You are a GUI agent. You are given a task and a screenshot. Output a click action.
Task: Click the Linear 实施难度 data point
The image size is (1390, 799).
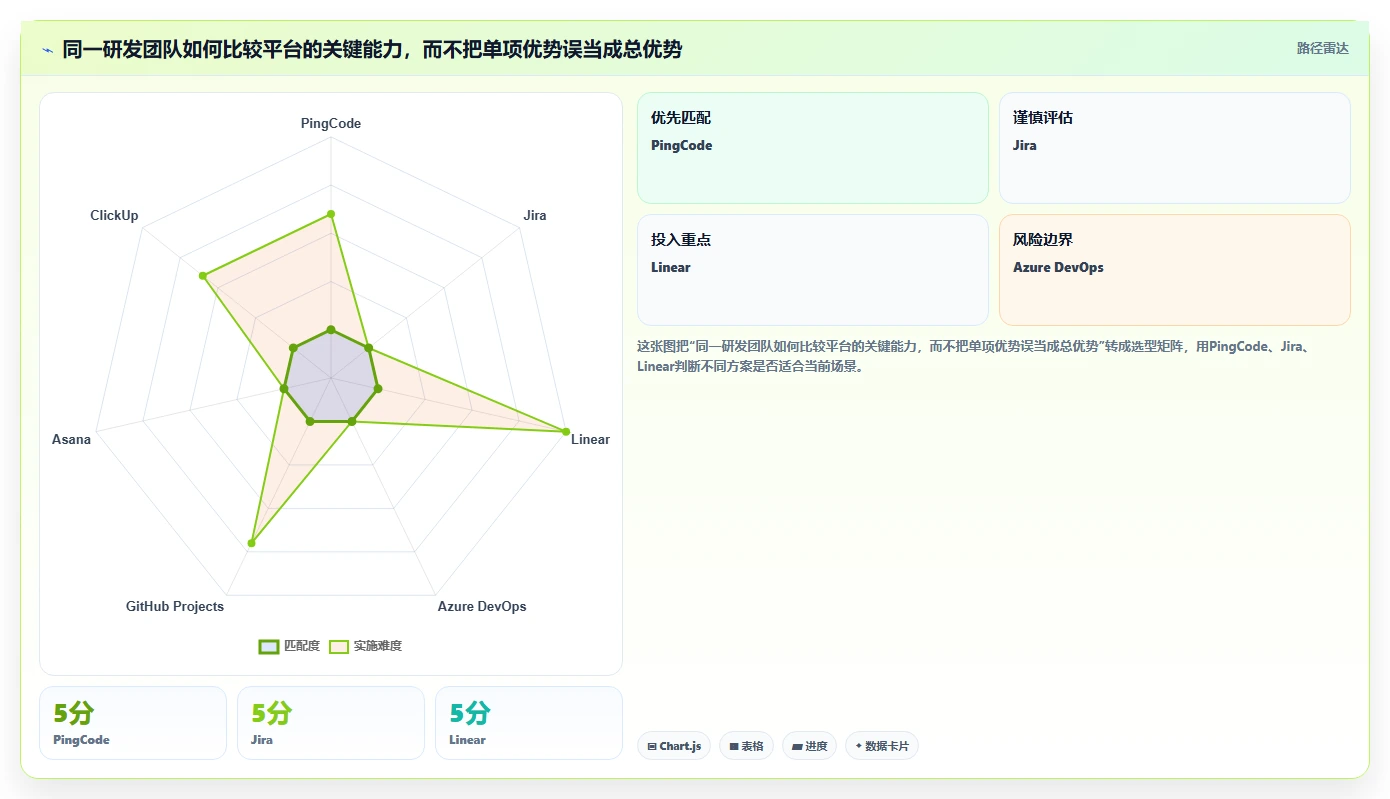point(566,432)
